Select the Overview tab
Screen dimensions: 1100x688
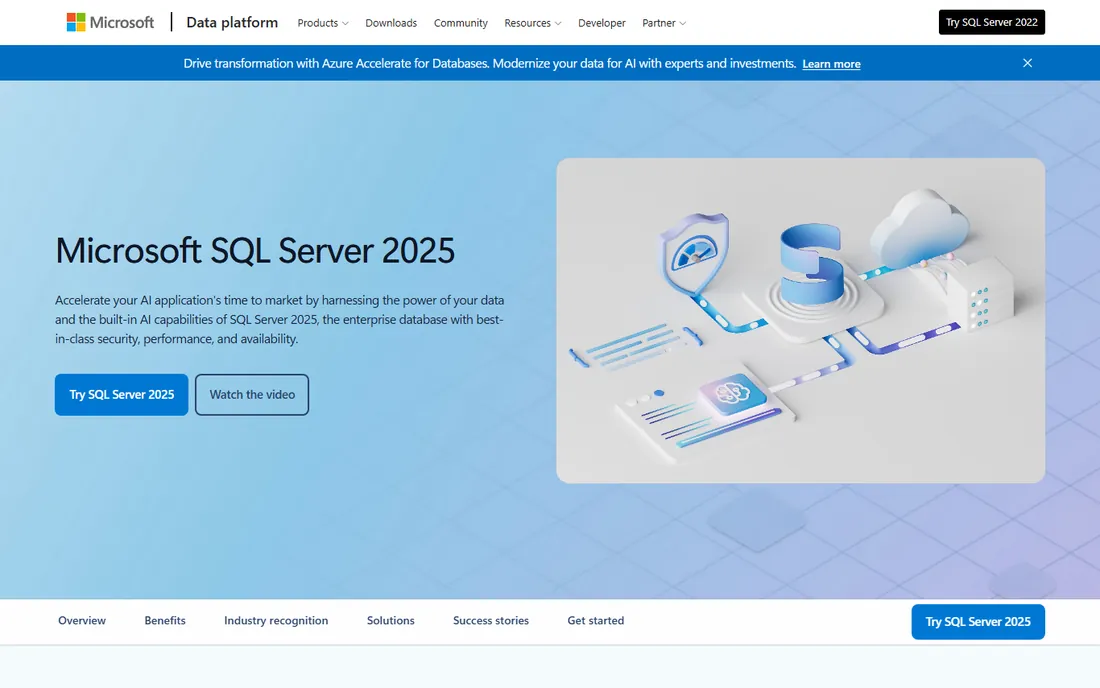(x=82, y=621)
